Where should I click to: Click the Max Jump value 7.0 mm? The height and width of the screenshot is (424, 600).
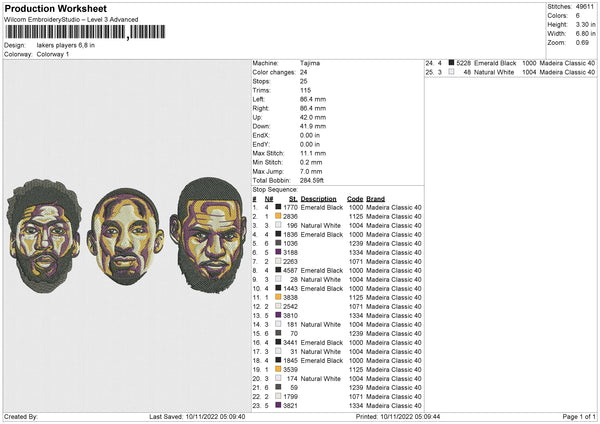click(x=311, y=171)
